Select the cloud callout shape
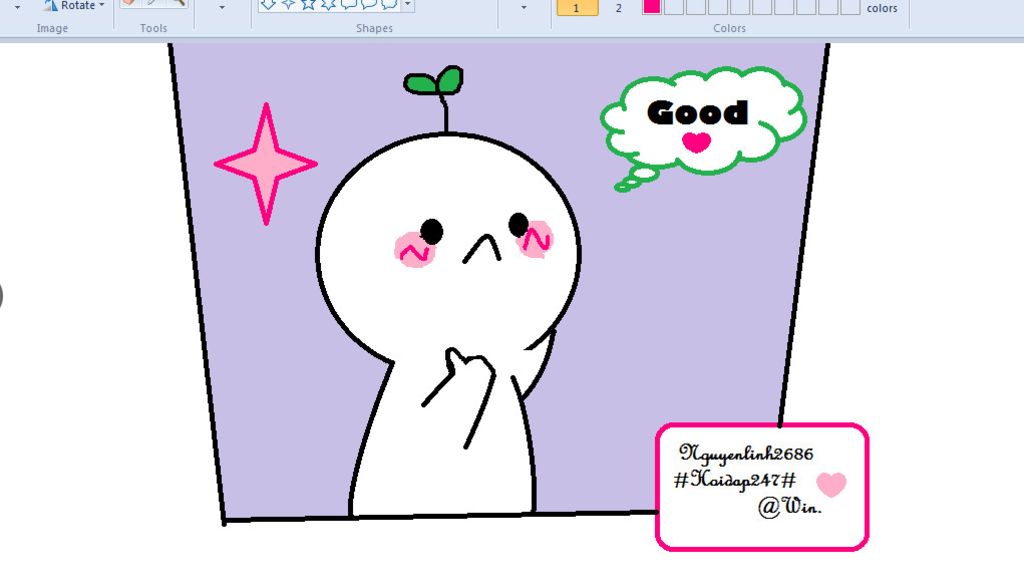The height and width of the screenshot is (586, 1024). [389, 4]
